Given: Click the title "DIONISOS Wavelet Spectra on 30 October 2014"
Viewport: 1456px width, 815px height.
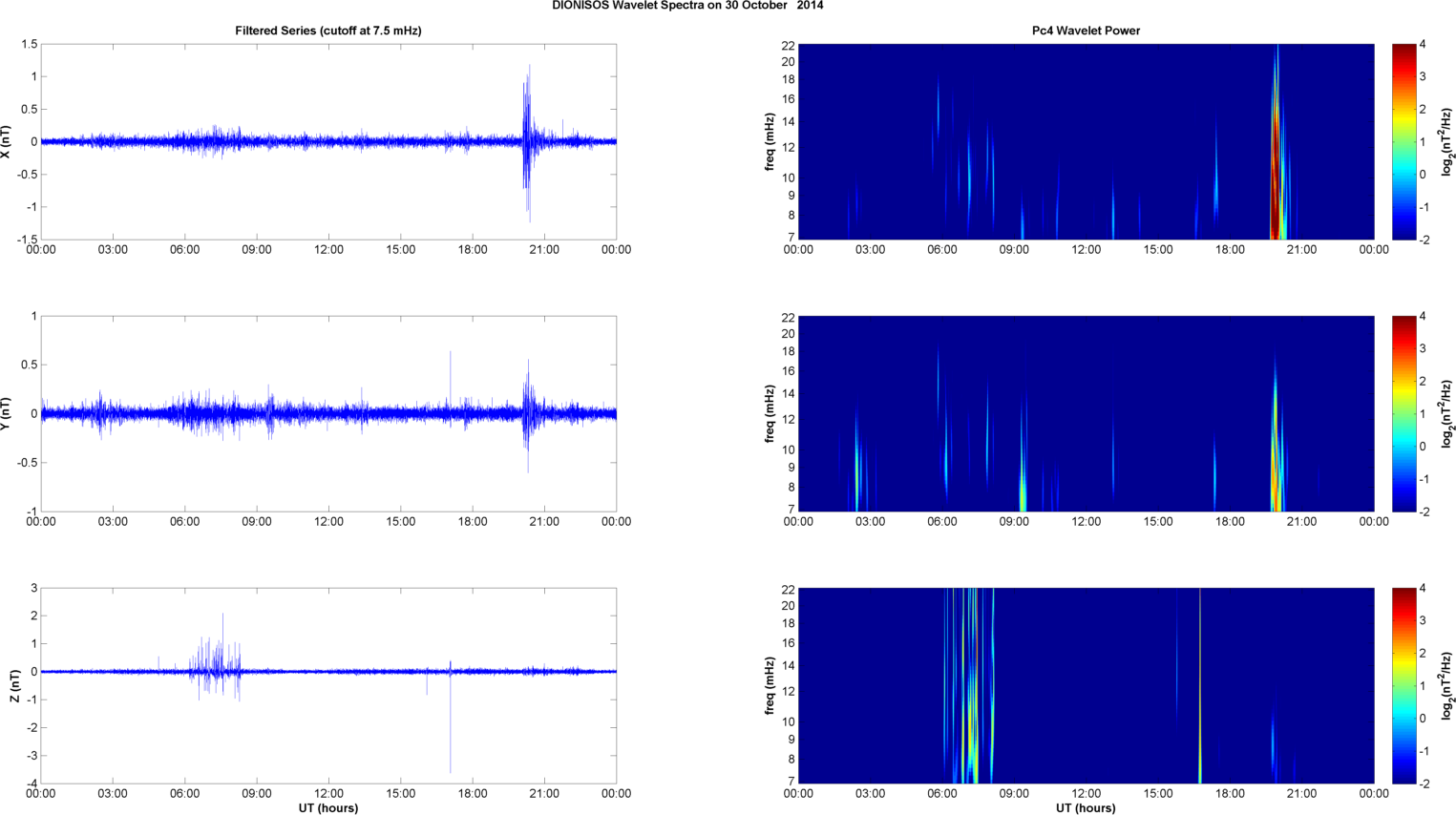Looking at the screenshot, I should click(687, 6).
